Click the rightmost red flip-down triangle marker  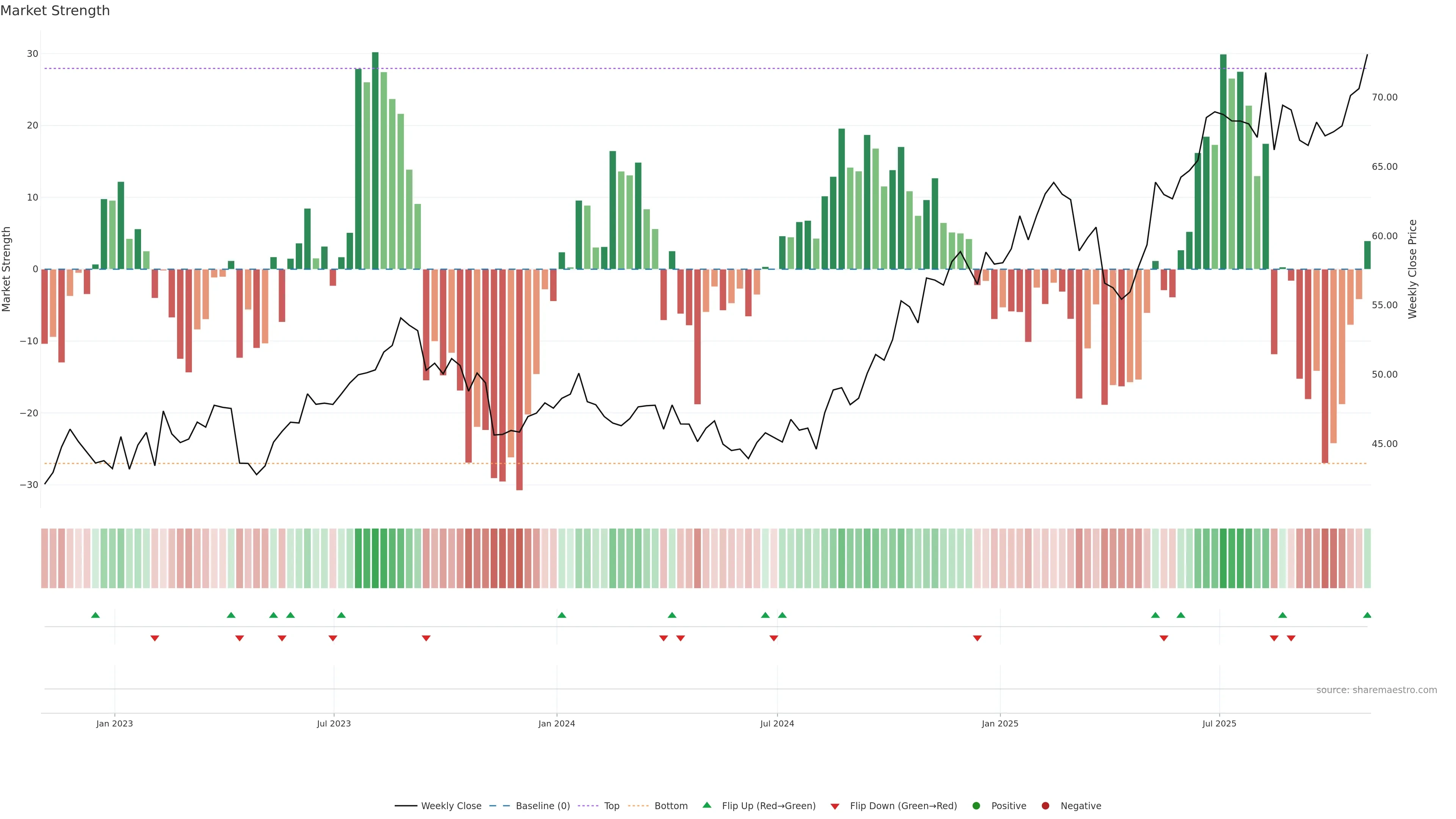point(1291,638)
